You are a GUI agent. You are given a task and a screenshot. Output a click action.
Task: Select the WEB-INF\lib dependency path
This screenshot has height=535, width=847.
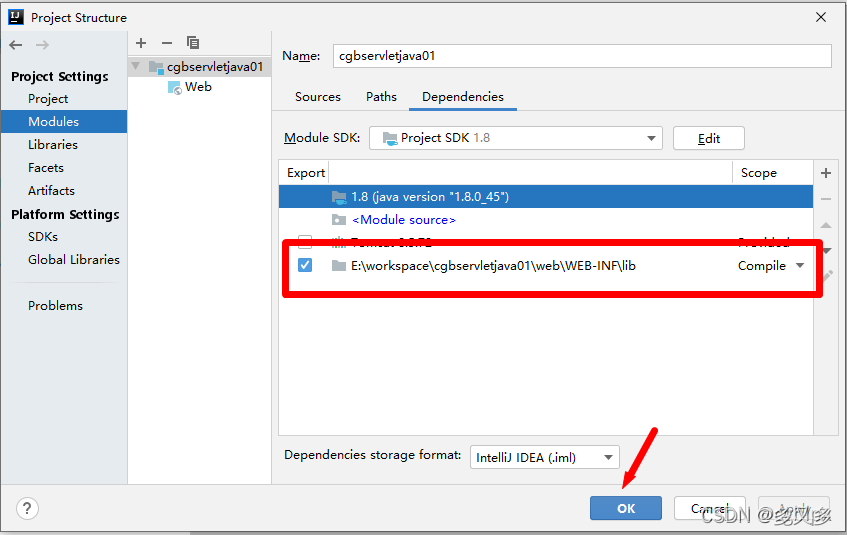pyautogui.click(x=493, y=266)
